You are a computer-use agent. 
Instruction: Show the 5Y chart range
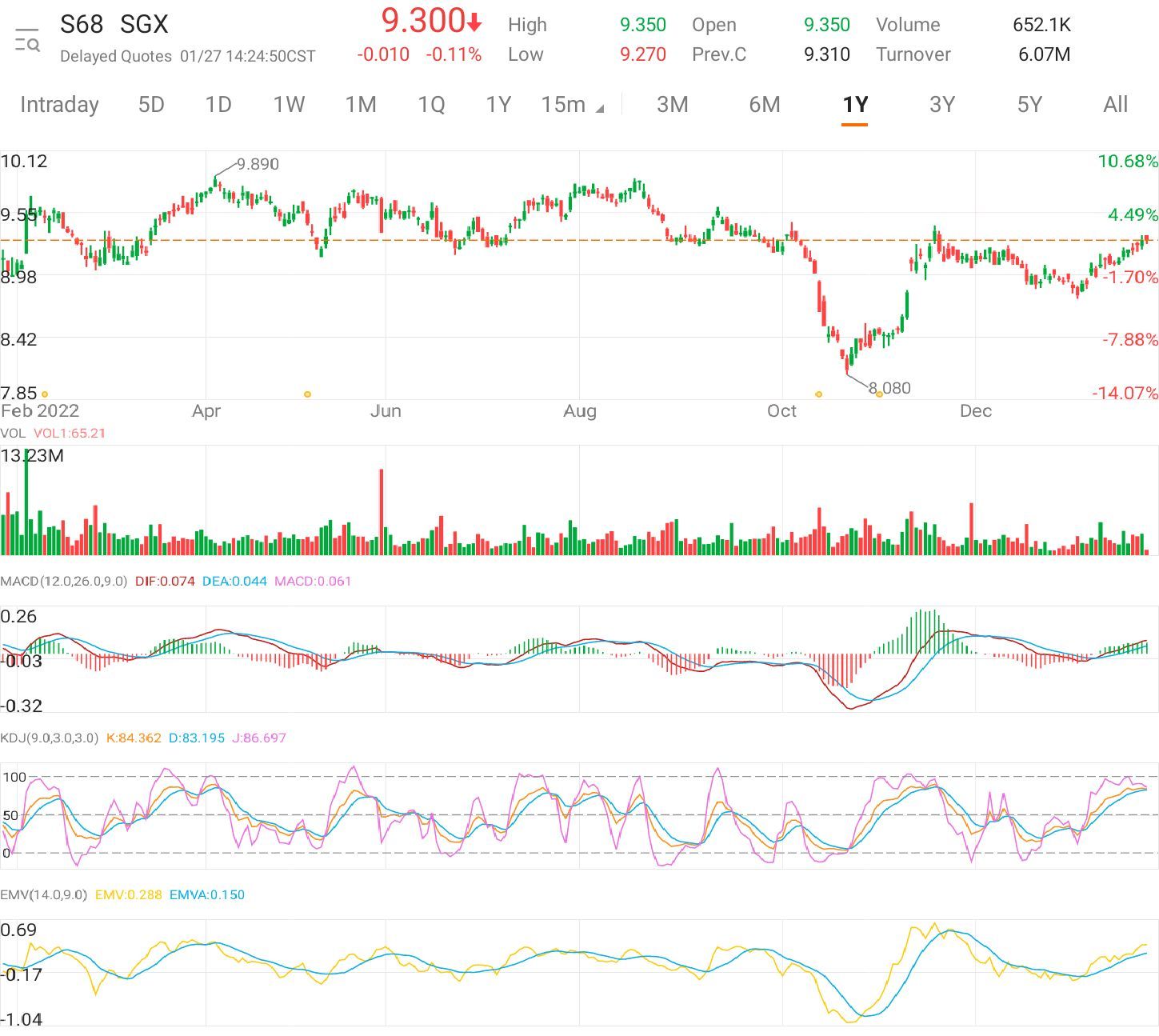[1029, 105]
